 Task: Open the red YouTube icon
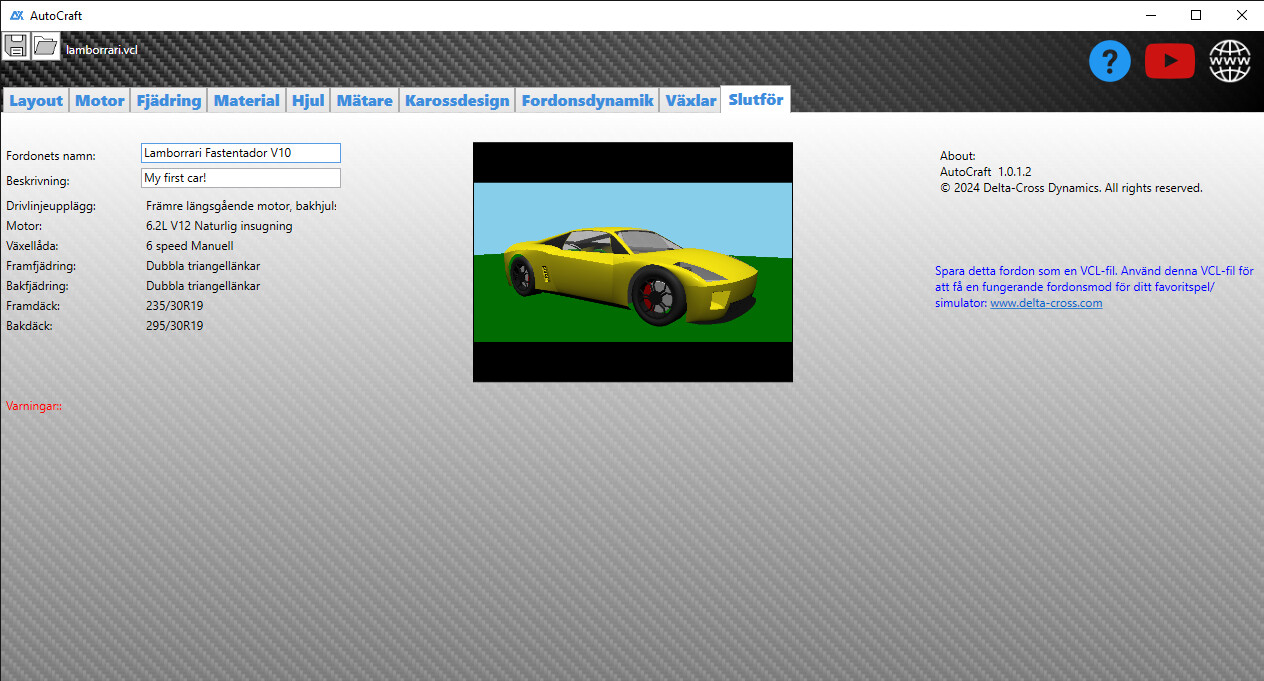(1169, 62)
